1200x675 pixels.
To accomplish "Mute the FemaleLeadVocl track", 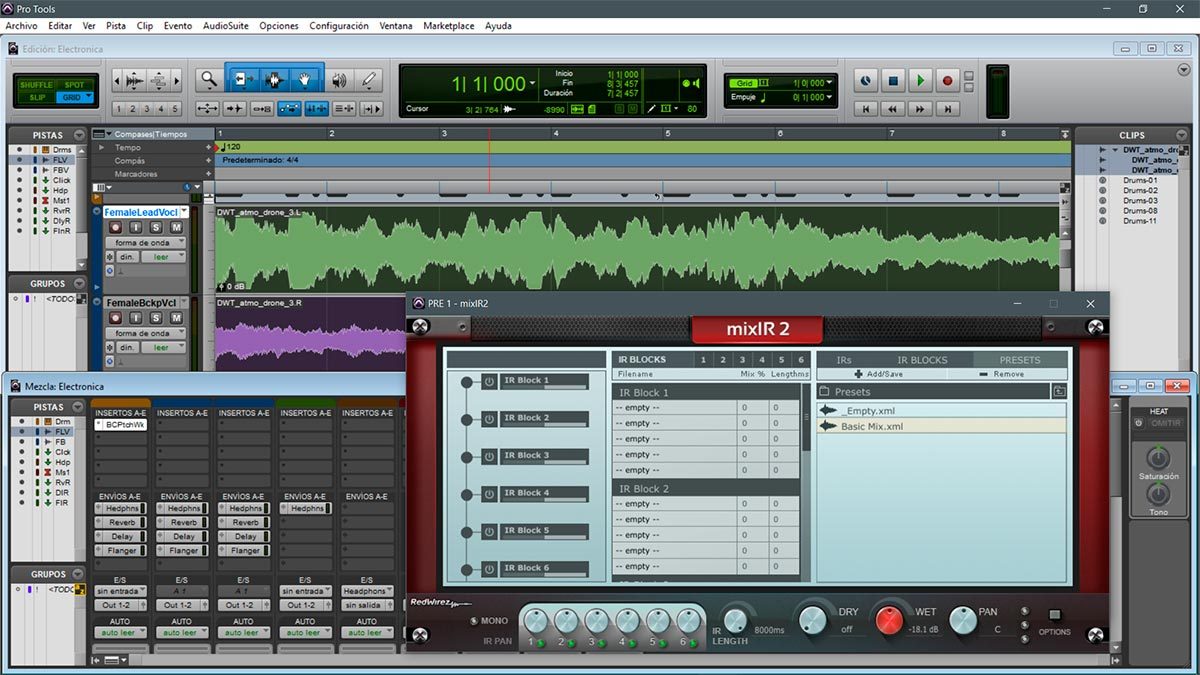I will [176, 228].
